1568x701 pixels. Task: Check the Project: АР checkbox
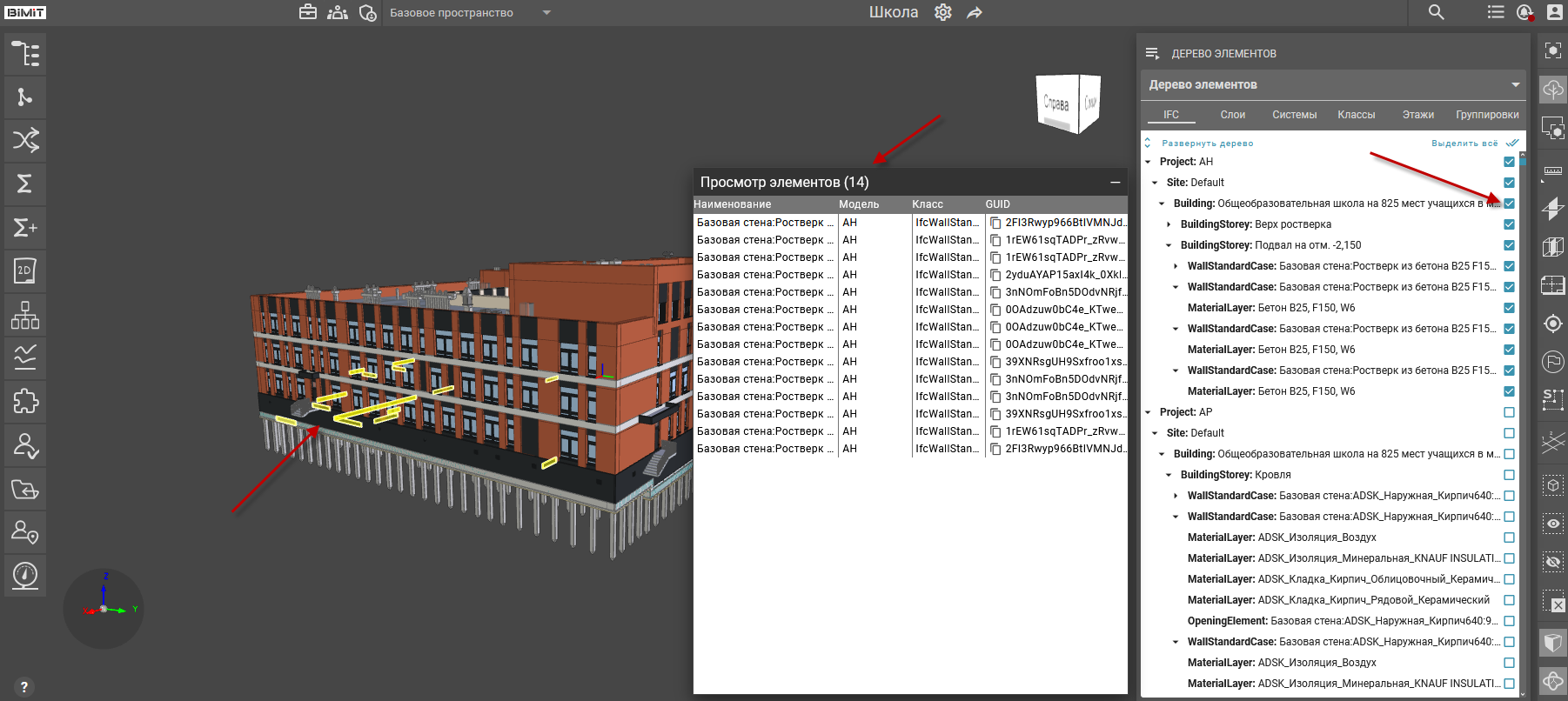tap(1509, 412)
